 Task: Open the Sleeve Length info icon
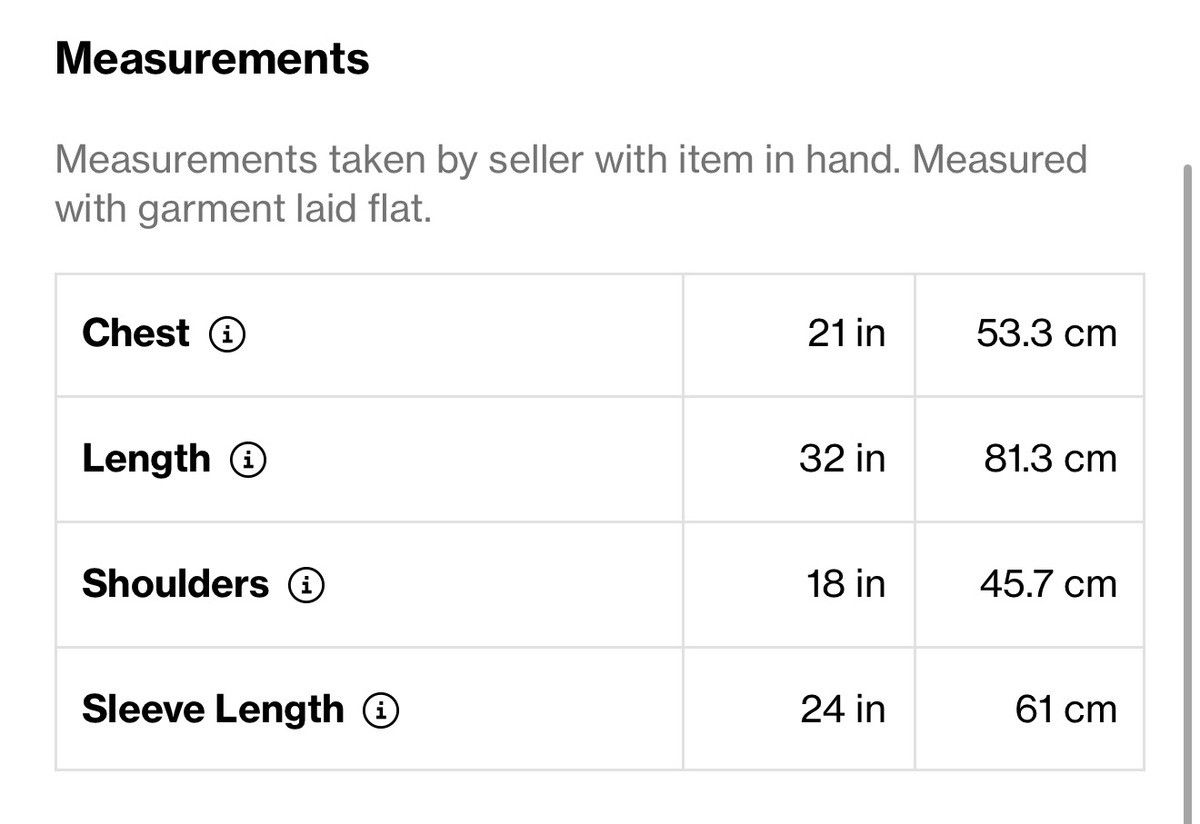coord(381,710)
